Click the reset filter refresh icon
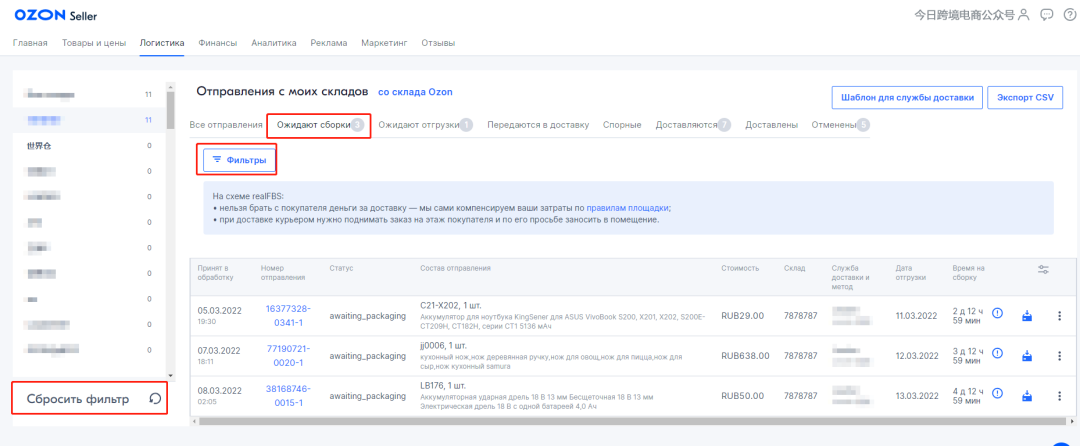The height and width of the screenshot is (446, 1080). coord(155,399)
